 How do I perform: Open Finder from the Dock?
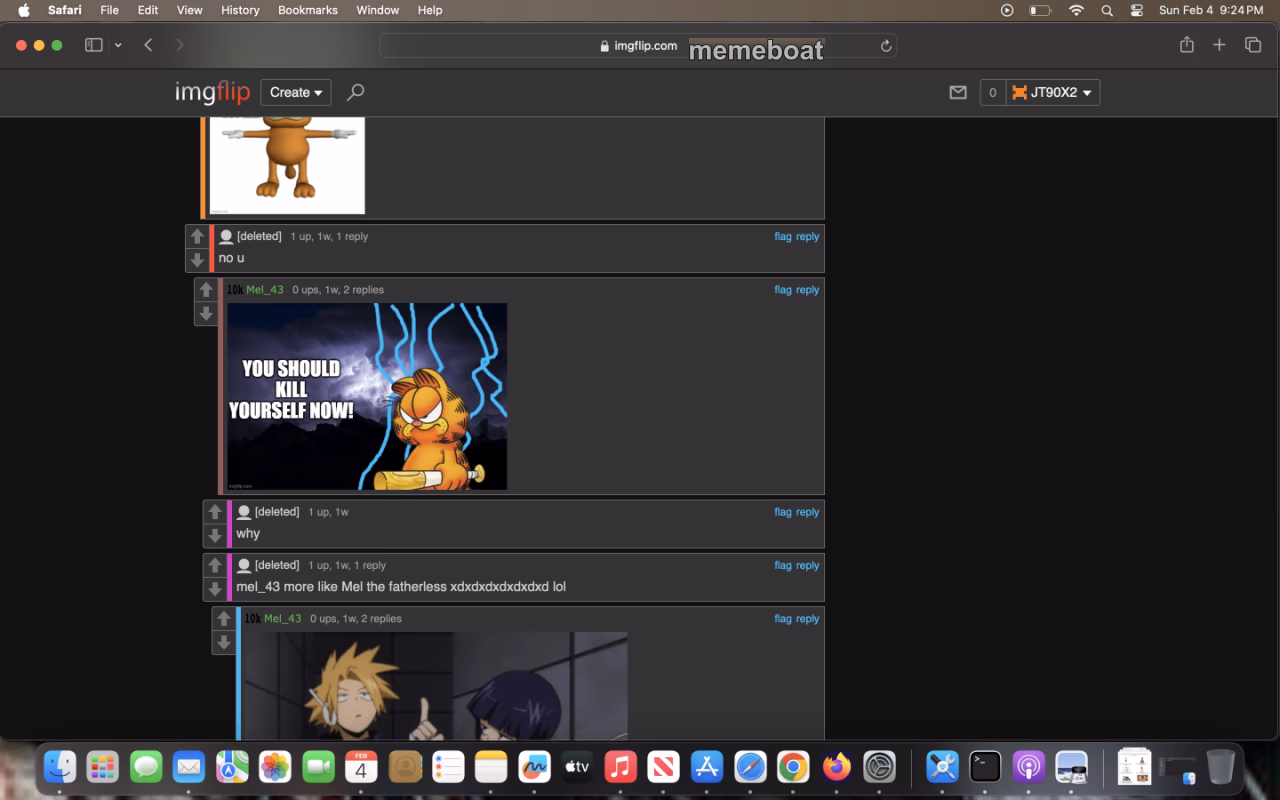(61, 767)
